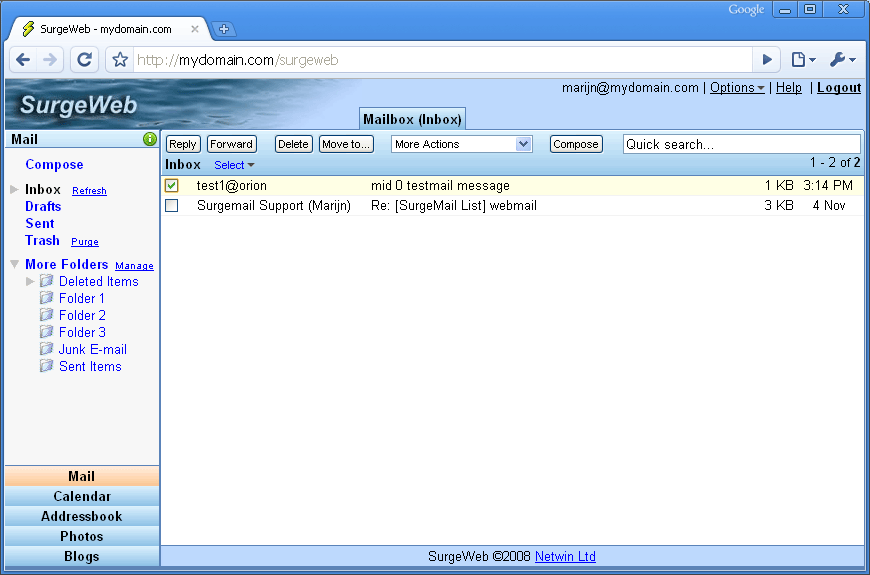The image size is (870, 575).
Task: Open the Addressbook section
Action: [x=82, y=516]
